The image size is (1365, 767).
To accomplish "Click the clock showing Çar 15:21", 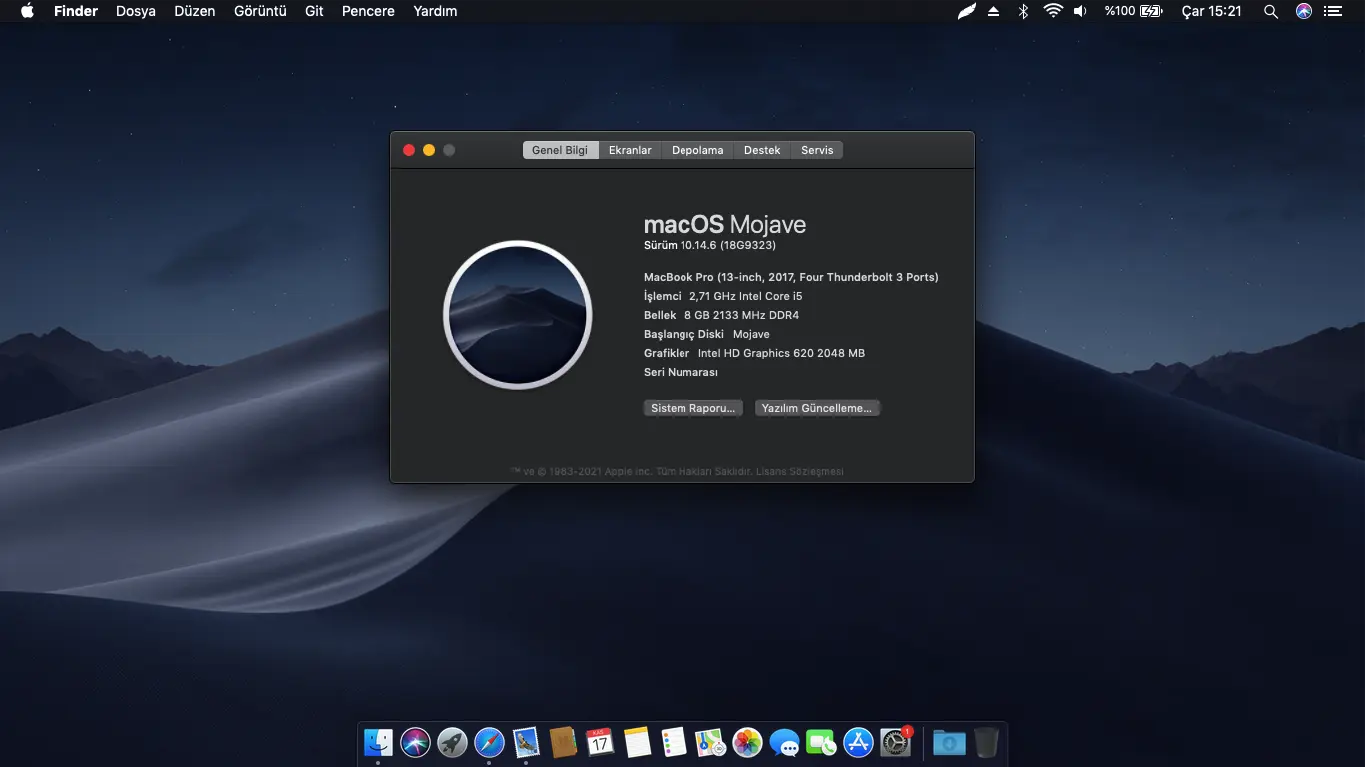I will point(1212,11).
